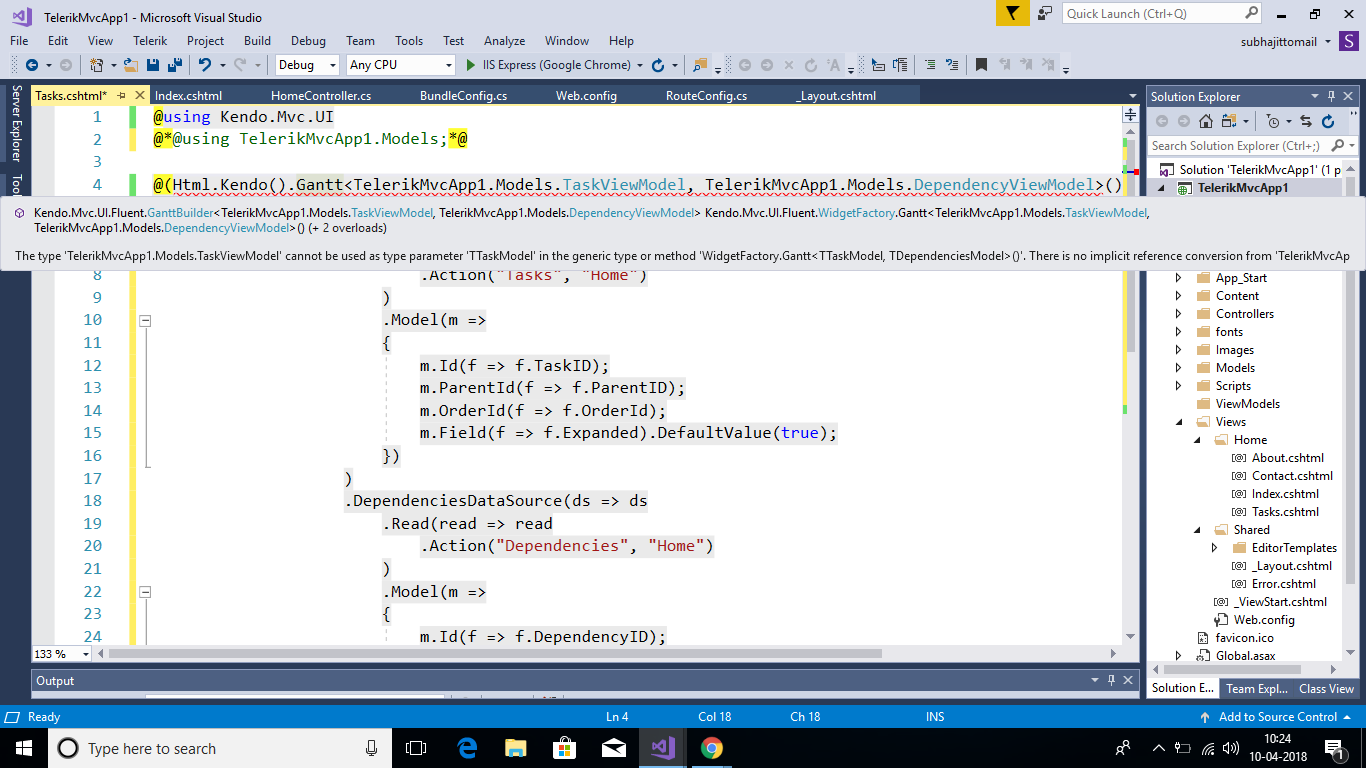Open Google Chrome from the taskbar
The image size is (1366, 768).
(x=711, y=748)
